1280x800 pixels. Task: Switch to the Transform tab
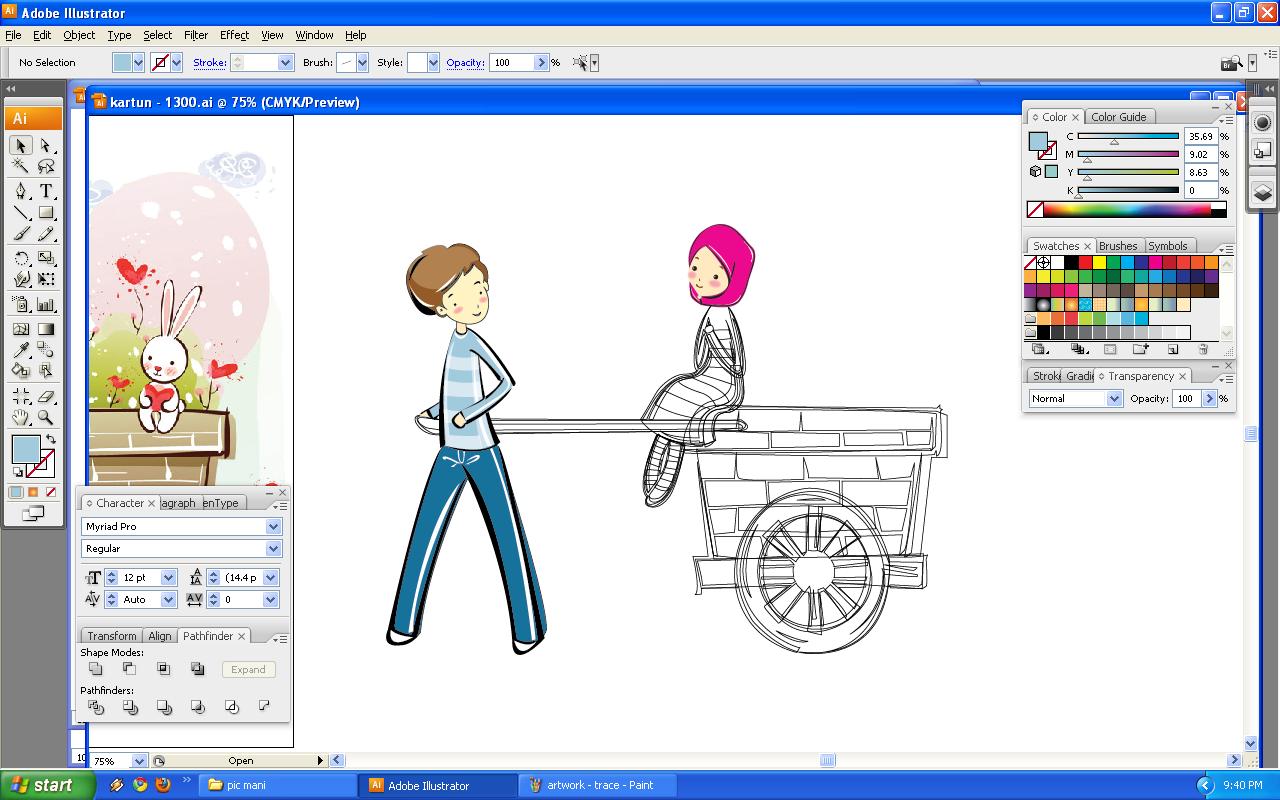tap(111, 636)
